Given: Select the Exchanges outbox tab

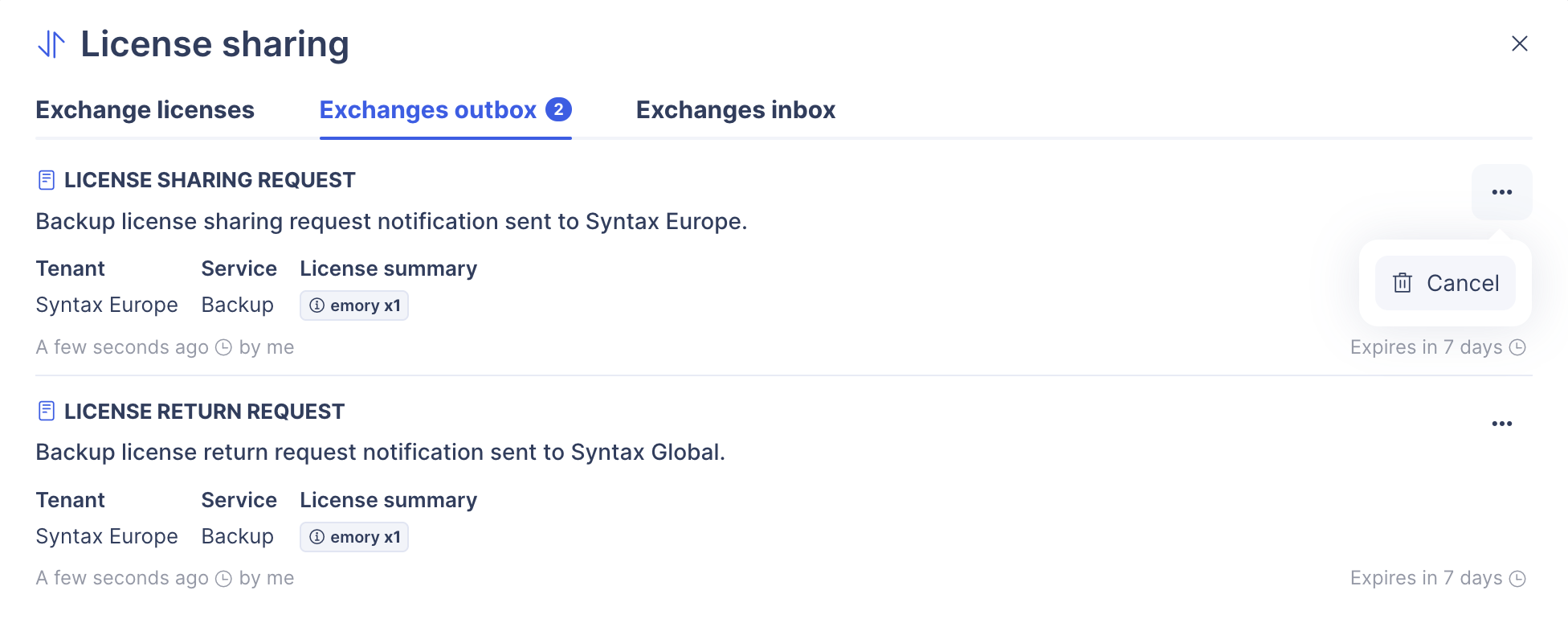Looking at the screenshot, I should [x=427, y=110].
